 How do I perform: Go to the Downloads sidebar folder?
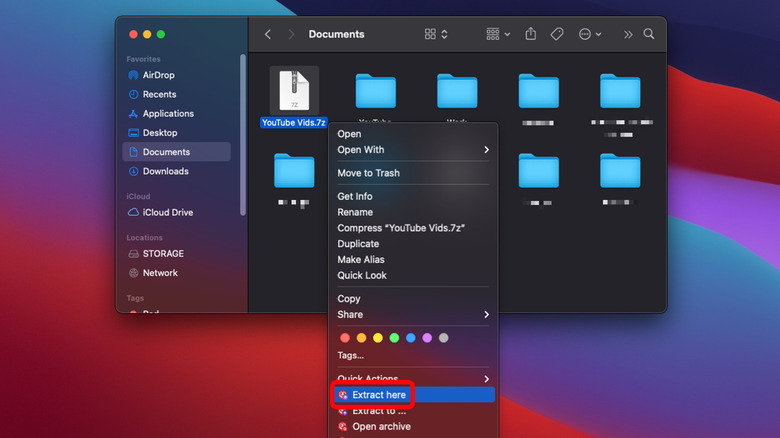tap(165, 171)
